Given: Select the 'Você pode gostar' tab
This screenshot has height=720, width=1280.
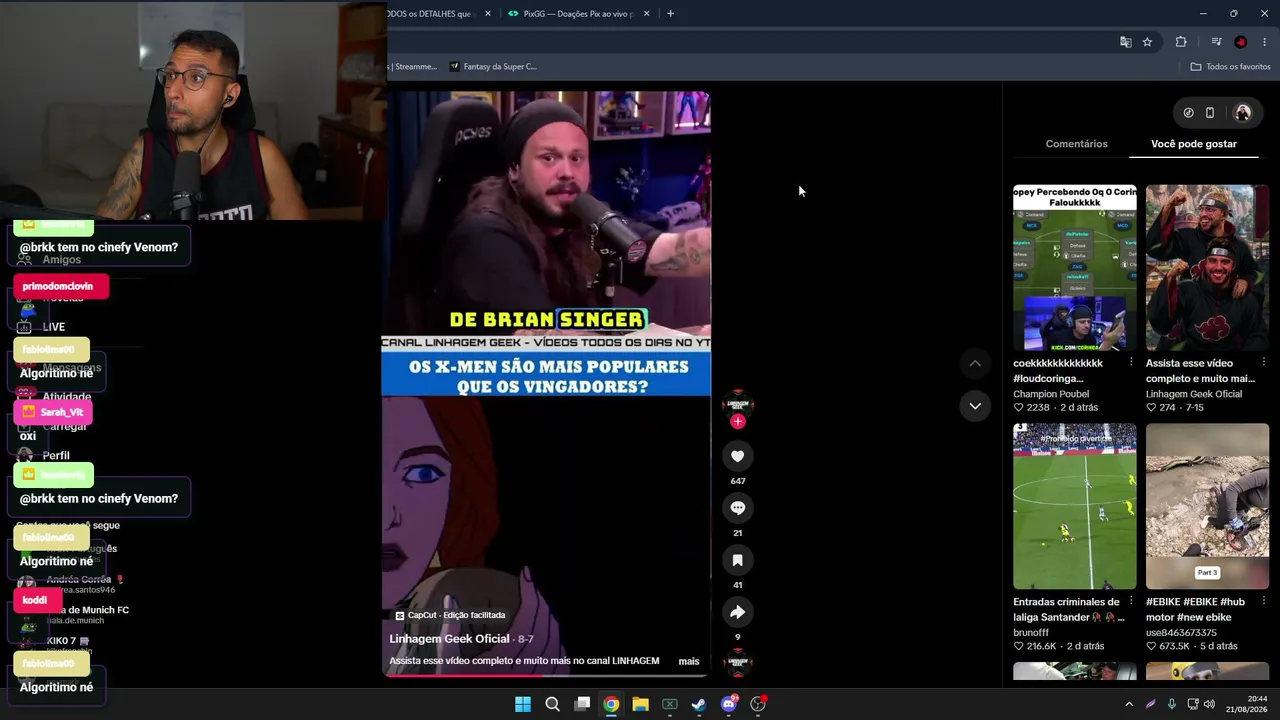Looking at the screenshot, I should 1193,144.
